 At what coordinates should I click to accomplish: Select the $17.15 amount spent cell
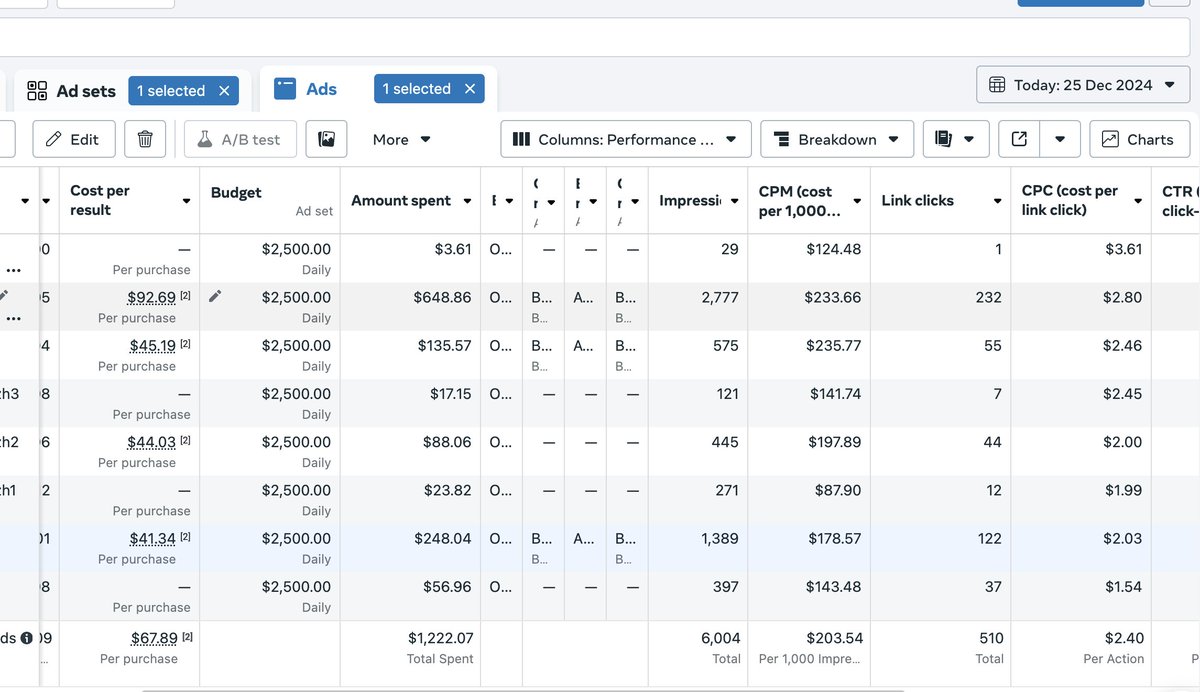pyautogui.click(x=450, y=393)
